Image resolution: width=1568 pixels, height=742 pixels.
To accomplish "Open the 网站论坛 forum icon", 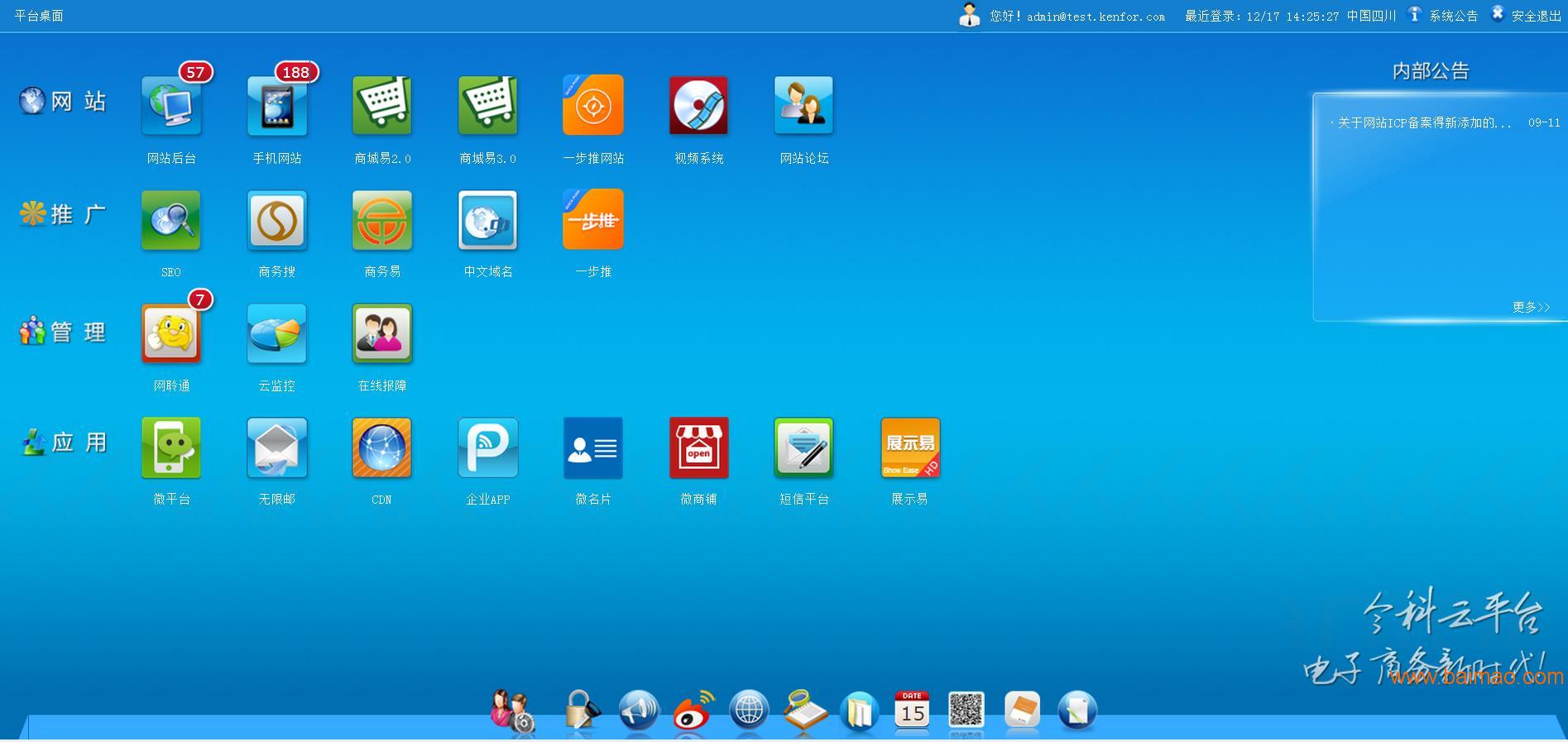I will pyautogui.click(x=804, y=105).
